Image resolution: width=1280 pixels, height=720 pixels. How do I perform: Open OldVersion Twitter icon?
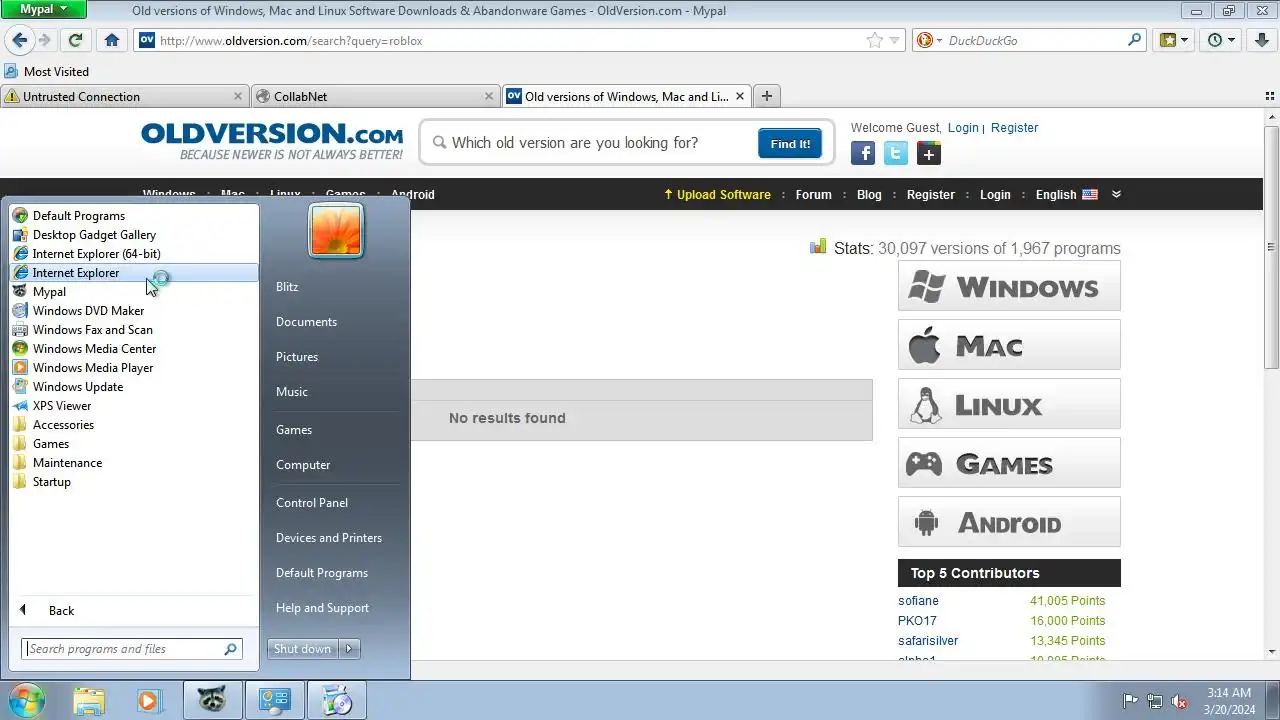(896, 153)
